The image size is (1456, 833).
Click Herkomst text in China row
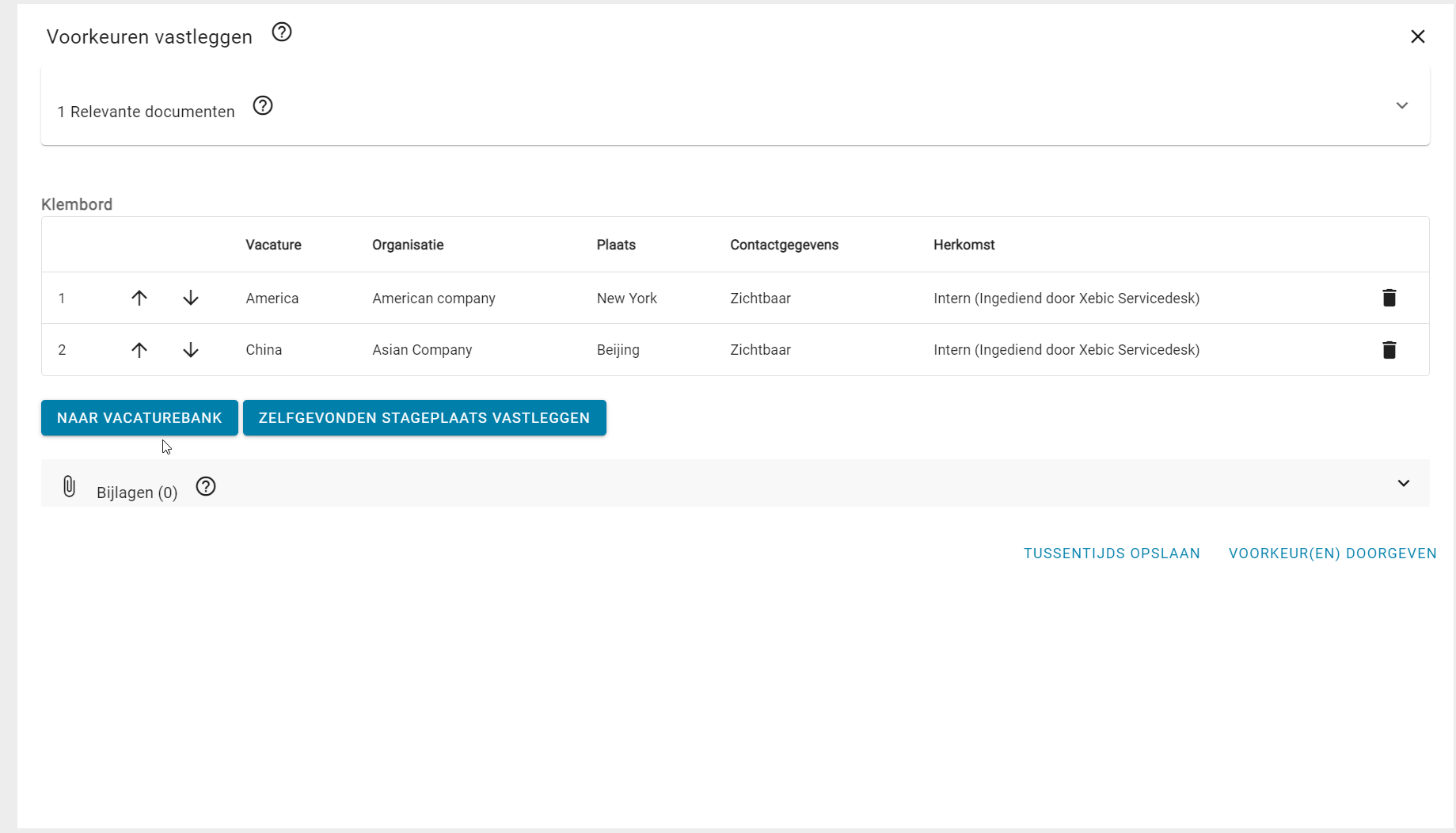(x=1066, y=350)
